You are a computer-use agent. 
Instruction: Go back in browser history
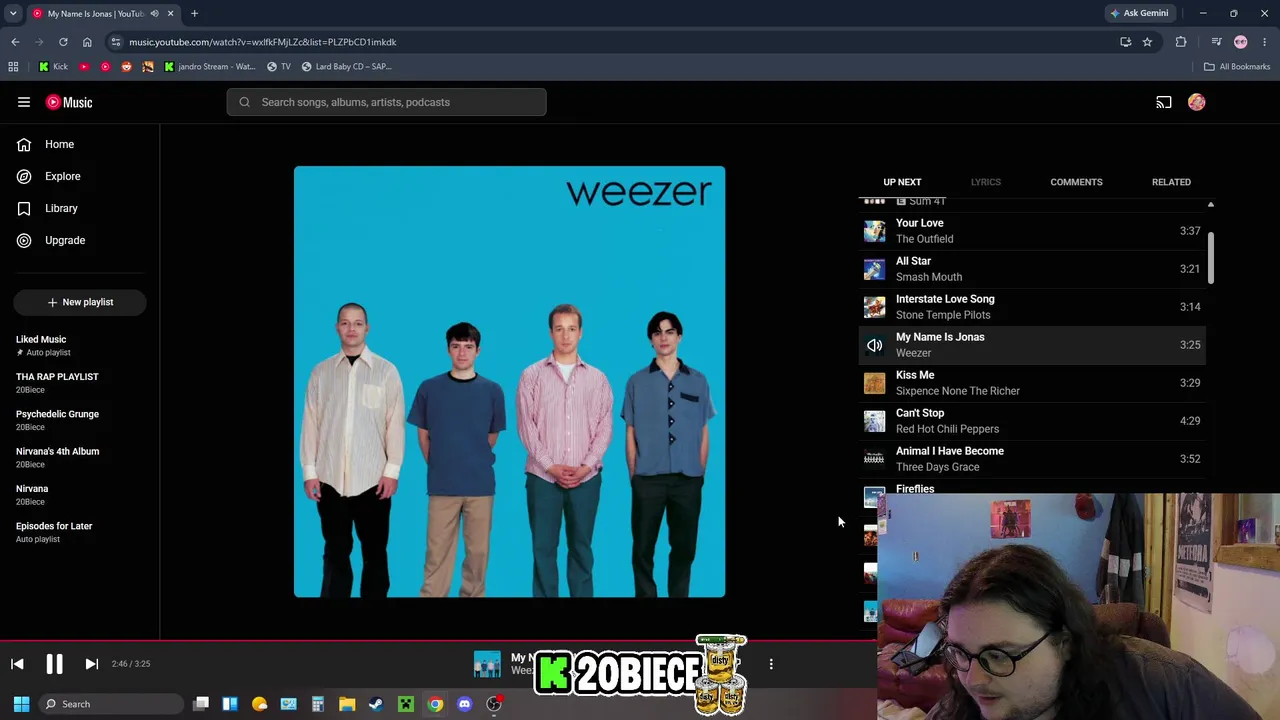pyautogui.click(x=15, y=42)
